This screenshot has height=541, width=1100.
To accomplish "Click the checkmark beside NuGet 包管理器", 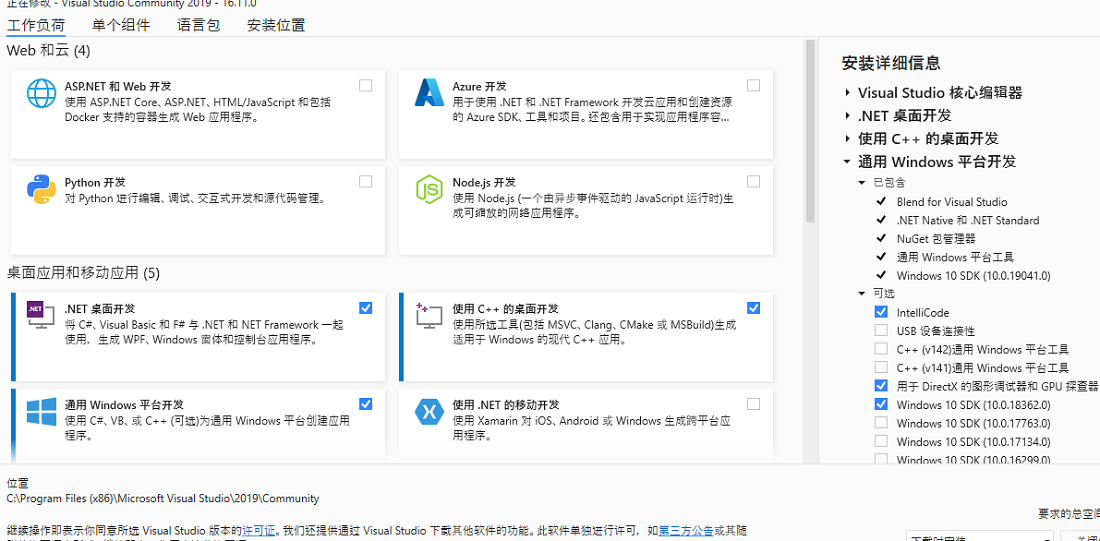I will 881,238.
